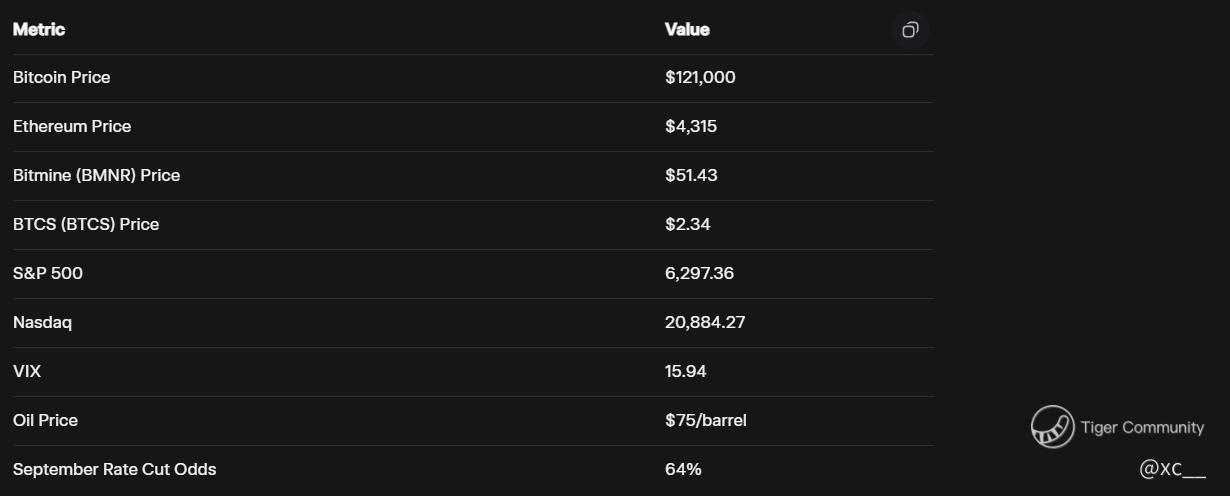Select the Ethereum Price row label
1230x496 pixels.
(72, 127)
